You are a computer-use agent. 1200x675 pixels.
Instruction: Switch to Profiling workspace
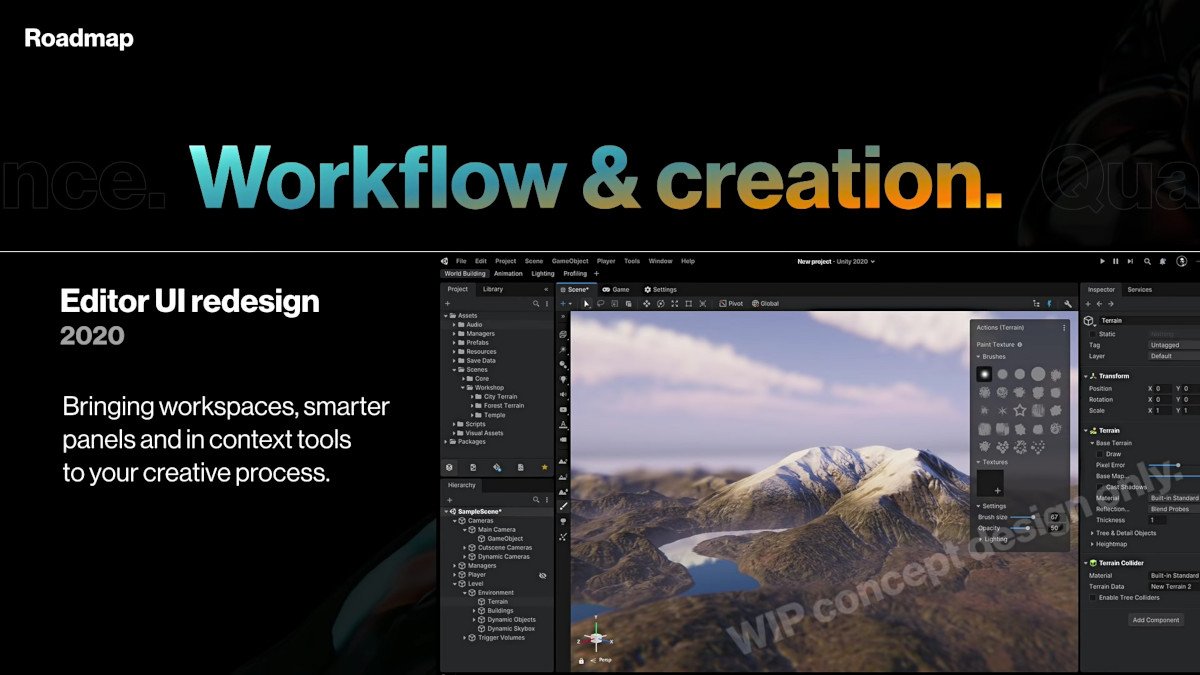(575, 273)
